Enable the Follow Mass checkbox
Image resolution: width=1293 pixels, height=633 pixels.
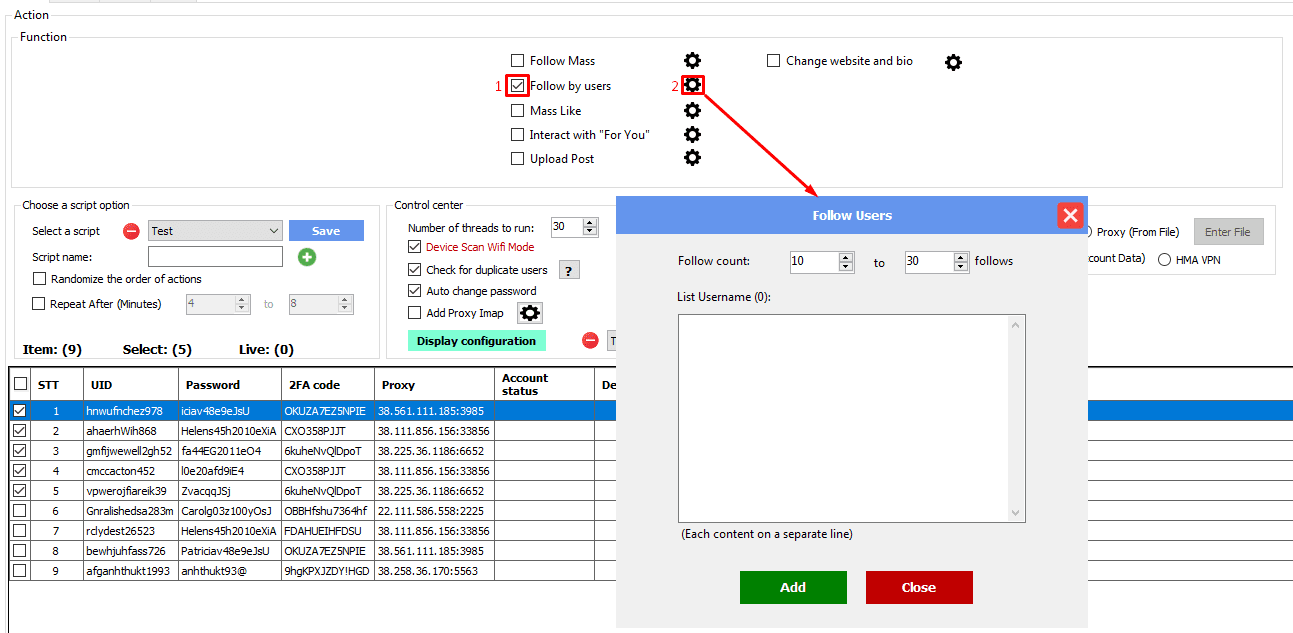(x=518, y=61)
